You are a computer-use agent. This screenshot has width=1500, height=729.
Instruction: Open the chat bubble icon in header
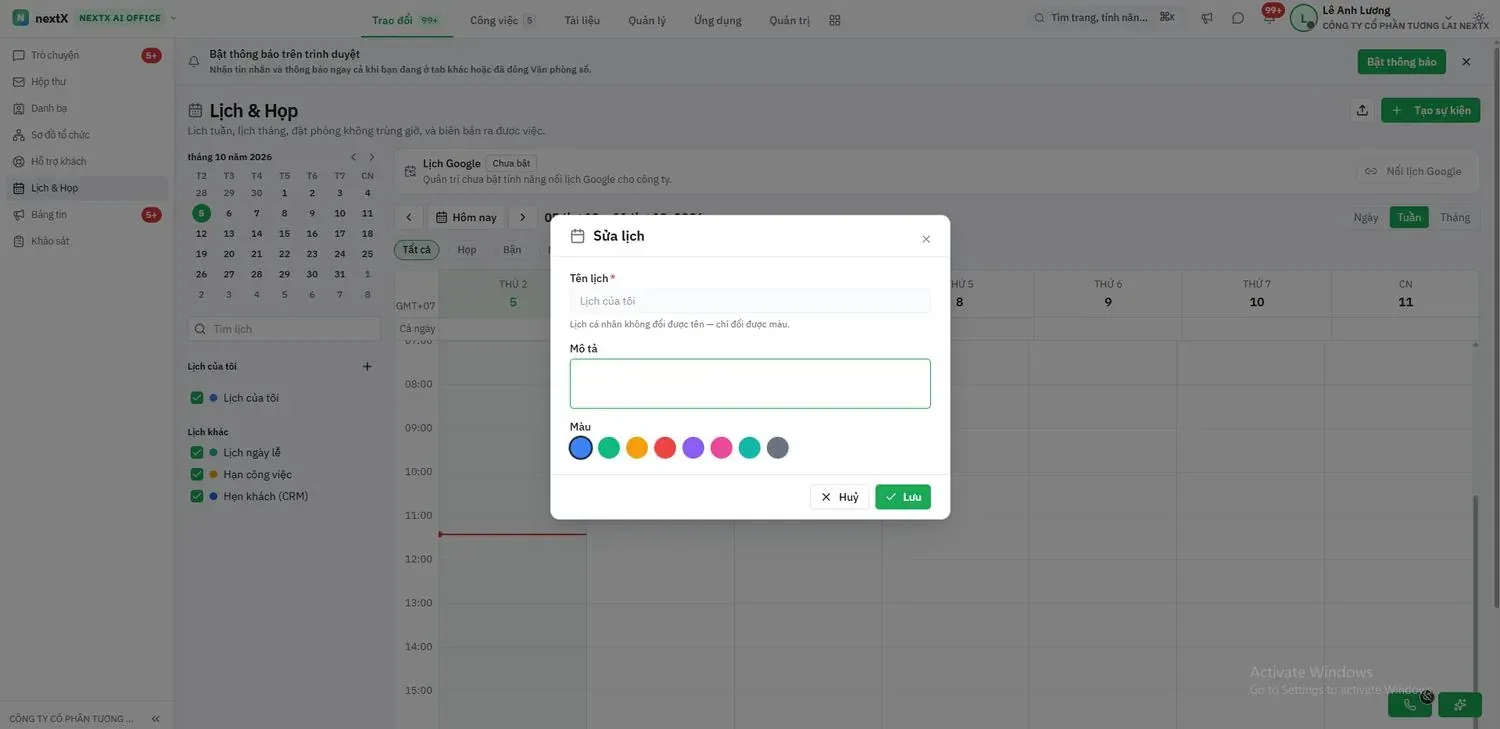pos(1238,18)
